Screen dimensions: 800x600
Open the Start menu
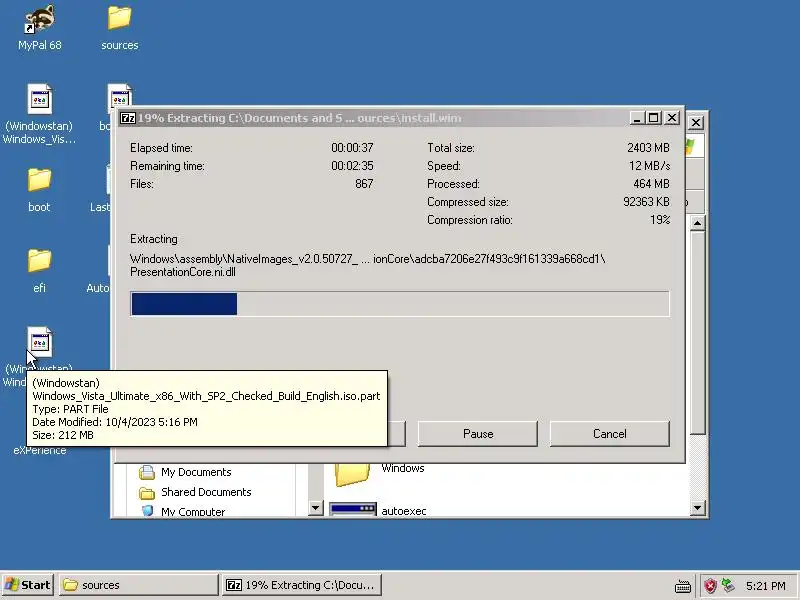point(27,585)
